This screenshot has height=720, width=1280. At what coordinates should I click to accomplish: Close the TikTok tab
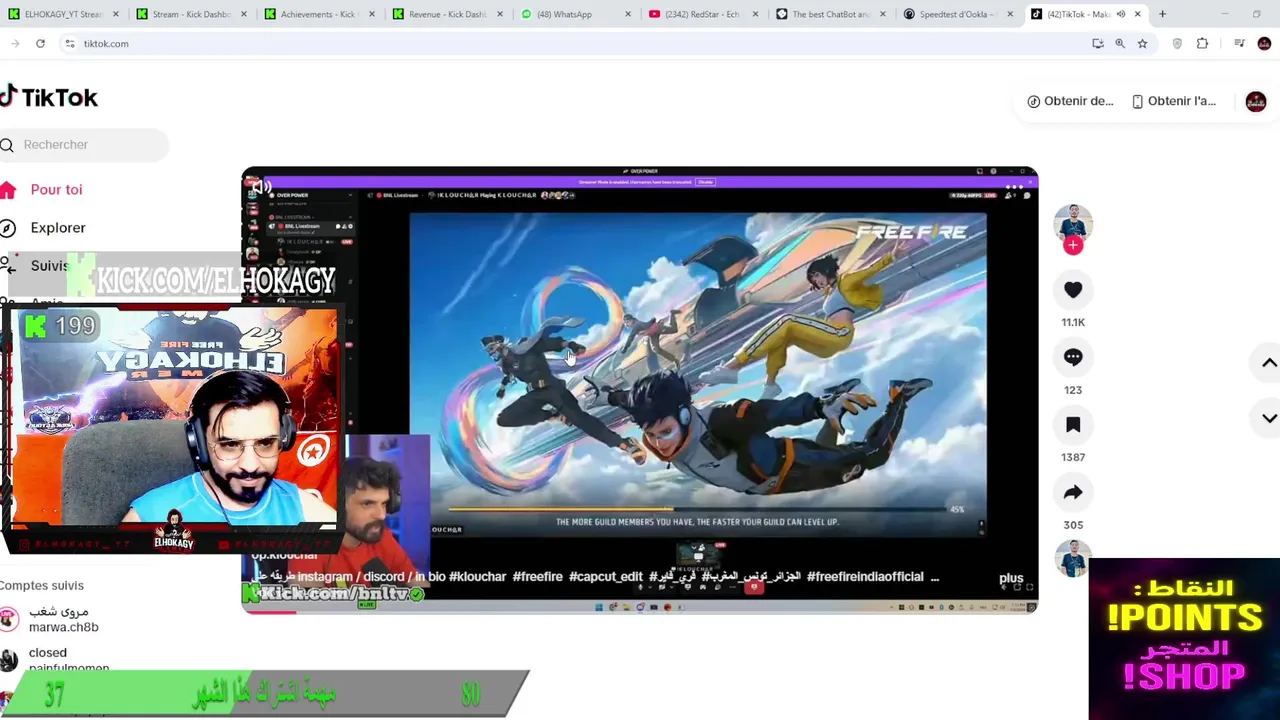coord(1137,14)
